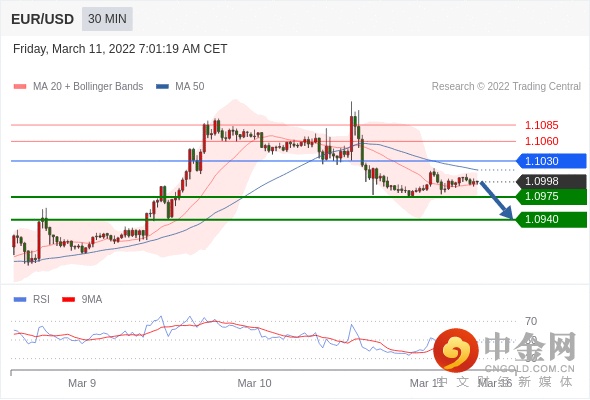The height and width of the screenshot is (400, 590).
Task: Open Research Trading Central copyright link
Action: 506,87
